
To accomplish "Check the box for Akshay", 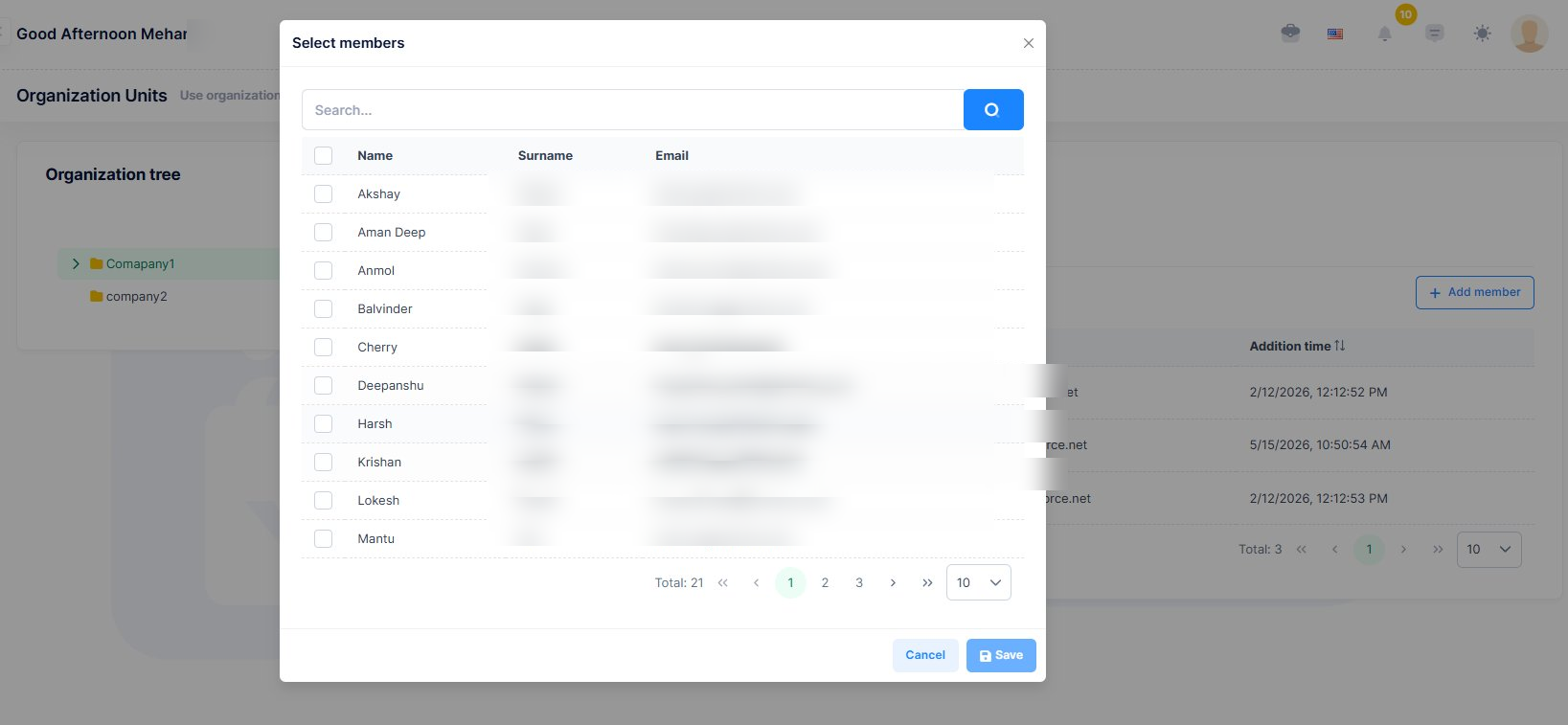I will pyautogui.click(x=324, y=193).
